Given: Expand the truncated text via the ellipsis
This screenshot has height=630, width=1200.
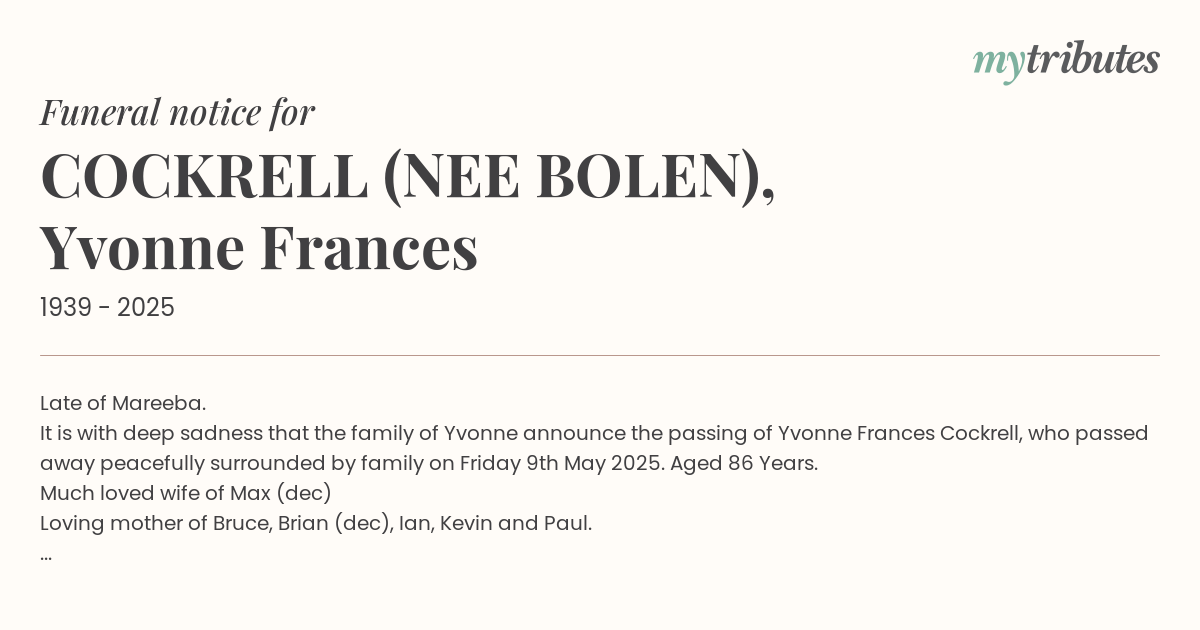Looking at the screenshot, I should 46,556.
